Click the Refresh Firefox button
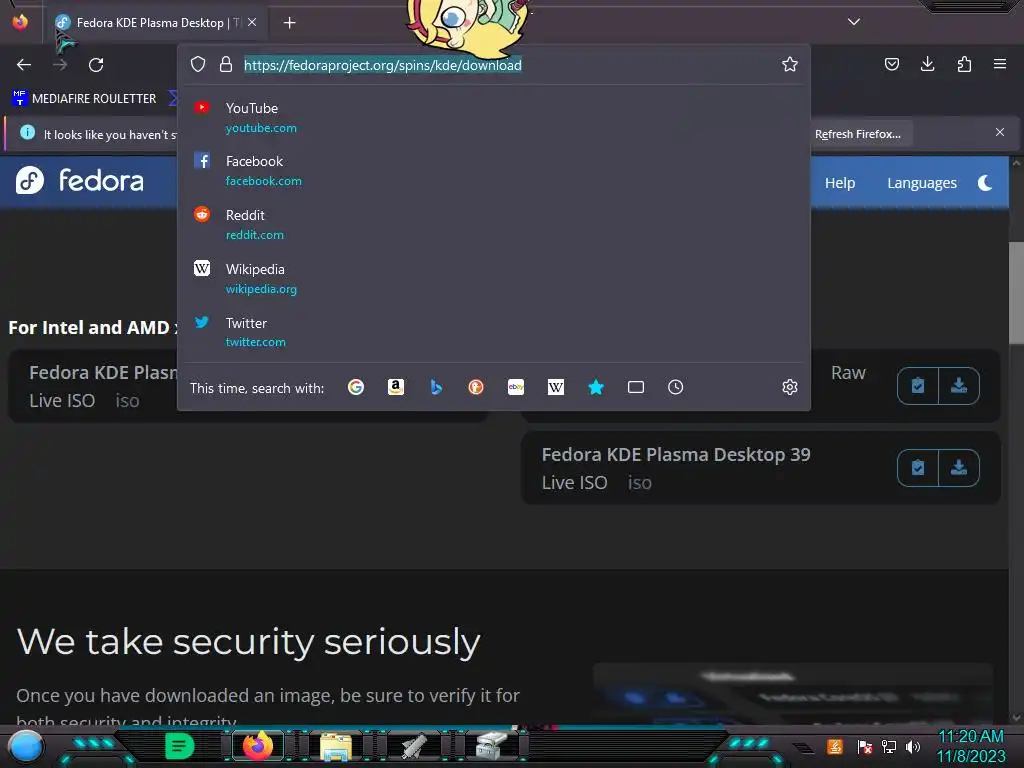The image size is (1024, 768). point(857,134)
